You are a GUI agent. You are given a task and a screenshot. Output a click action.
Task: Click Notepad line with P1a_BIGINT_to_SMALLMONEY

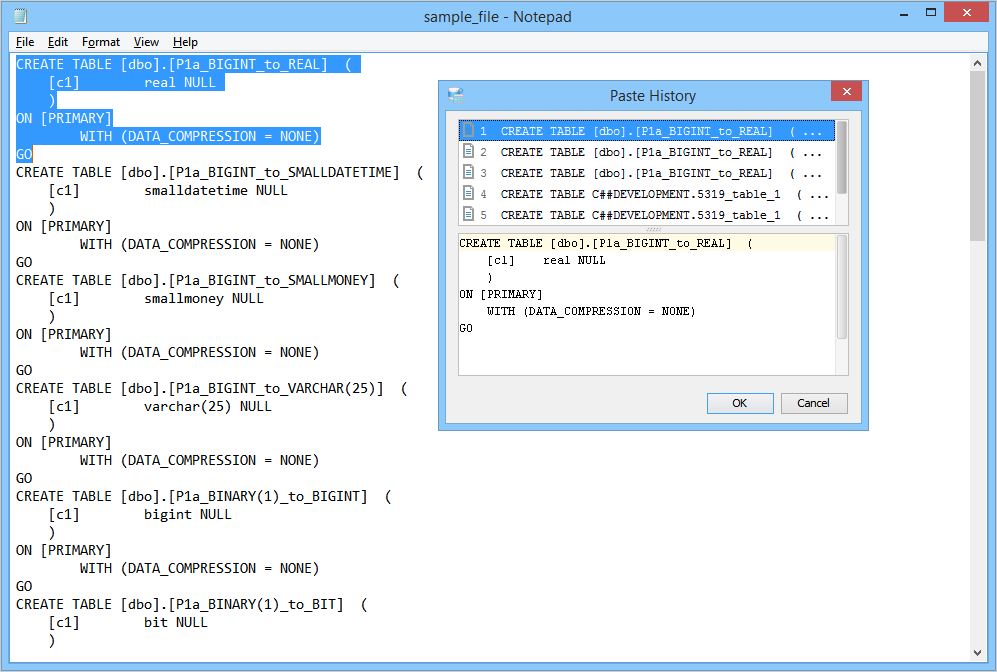tap(207, 280)
